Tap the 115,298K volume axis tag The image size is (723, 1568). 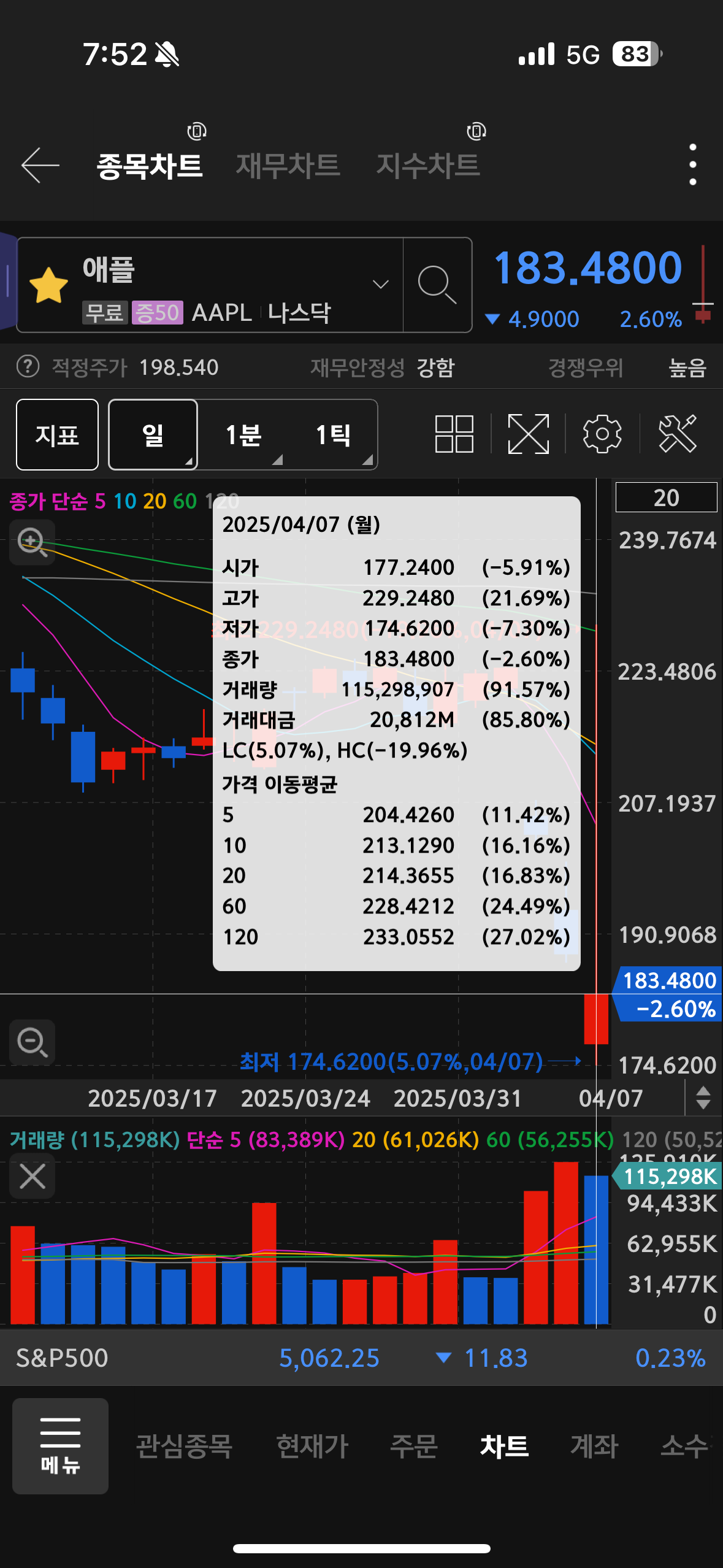(x=668, y=1176)
